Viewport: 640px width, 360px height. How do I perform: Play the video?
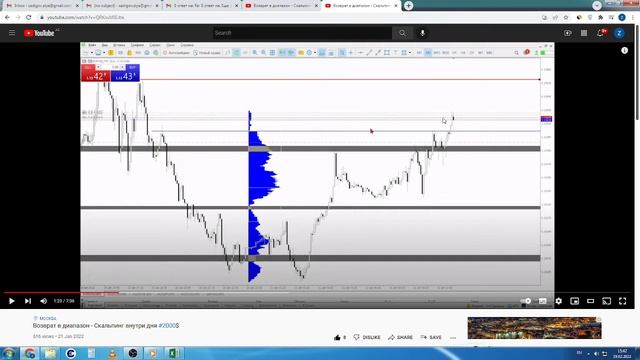tap(11, 301)
